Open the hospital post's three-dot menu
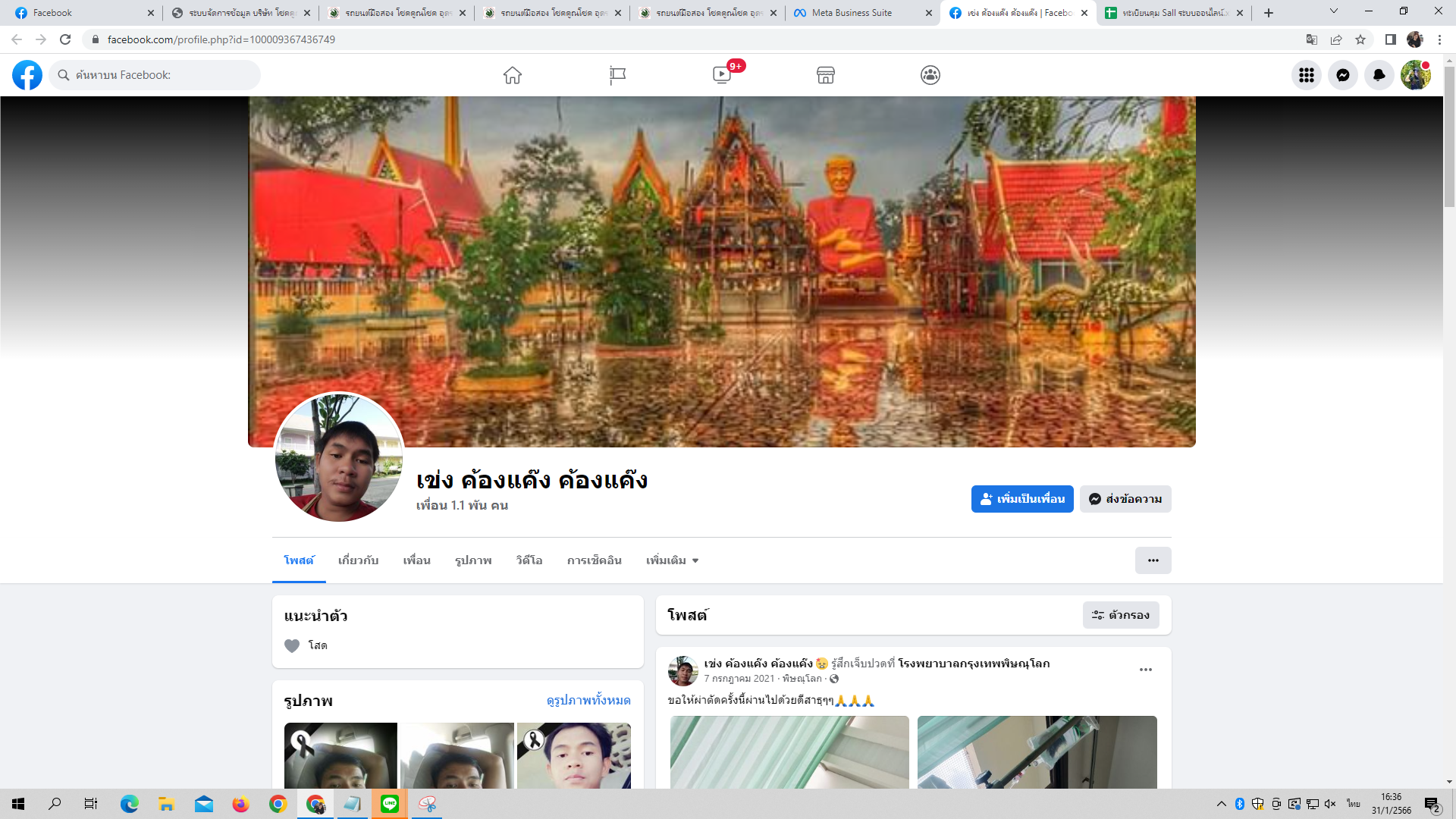The width and height of the screenshot is (1456, 819). point(1145,670)
